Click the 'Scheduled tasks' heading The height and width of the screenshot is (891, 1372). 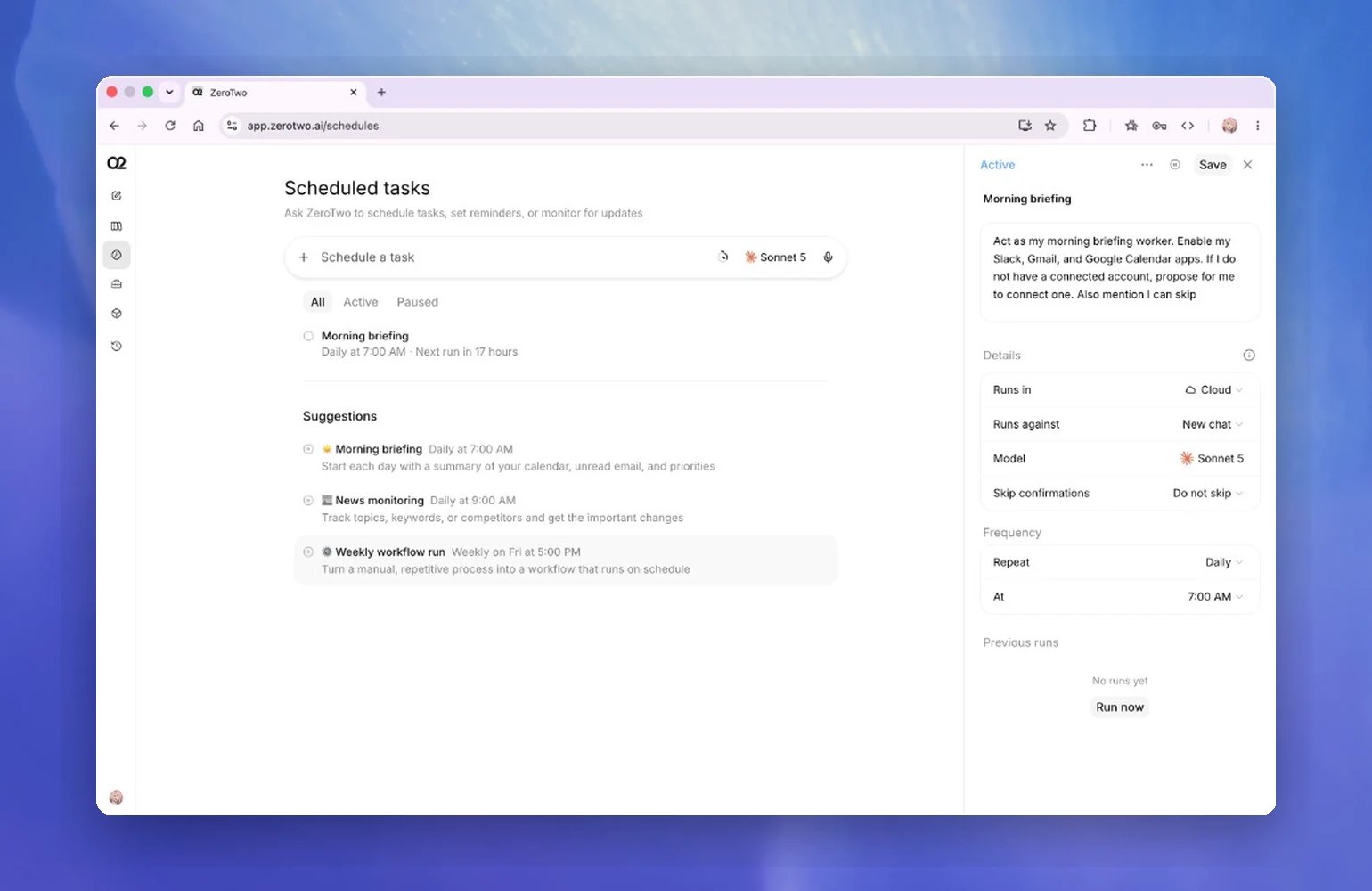pyautogui.click(x=357, y=188)
